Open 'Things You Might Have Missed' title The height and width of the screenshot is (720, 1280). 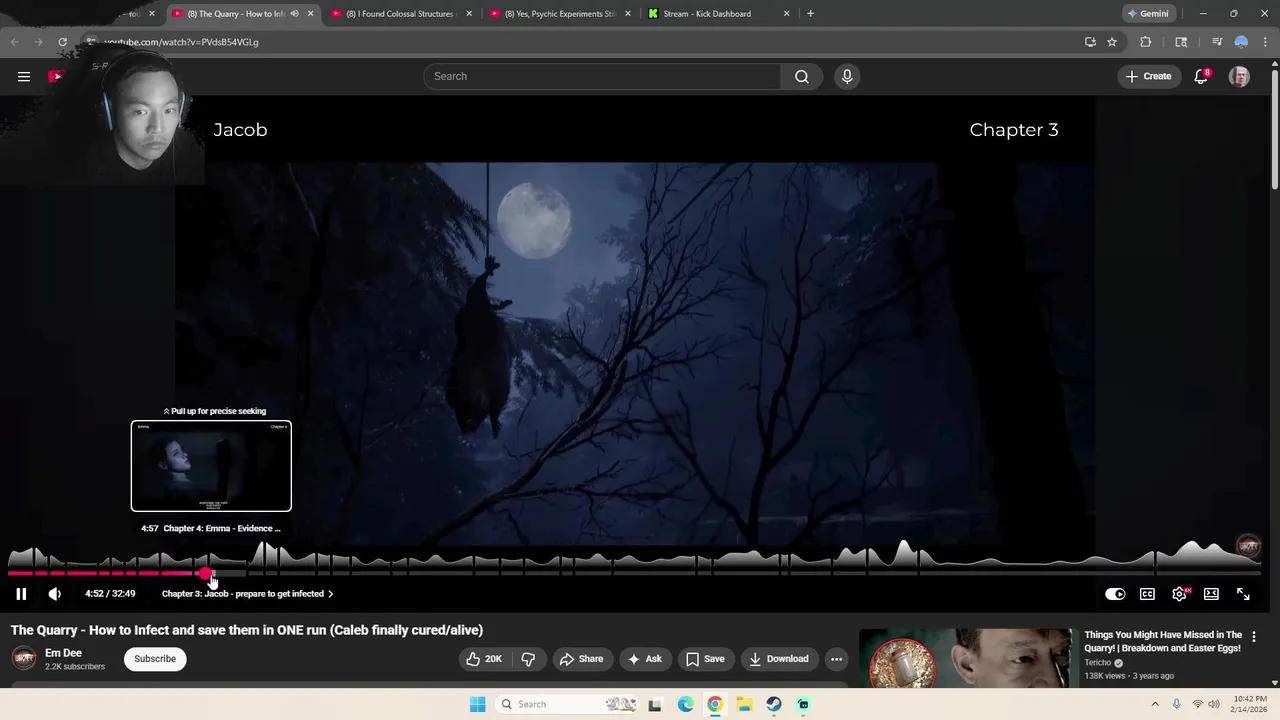click(x=1163, y=641)
